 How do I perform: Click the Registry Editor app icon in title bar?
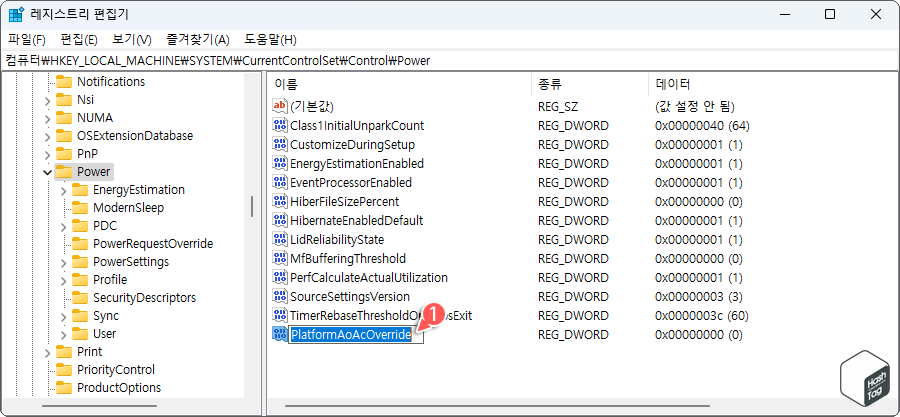[x=16, y=15]
